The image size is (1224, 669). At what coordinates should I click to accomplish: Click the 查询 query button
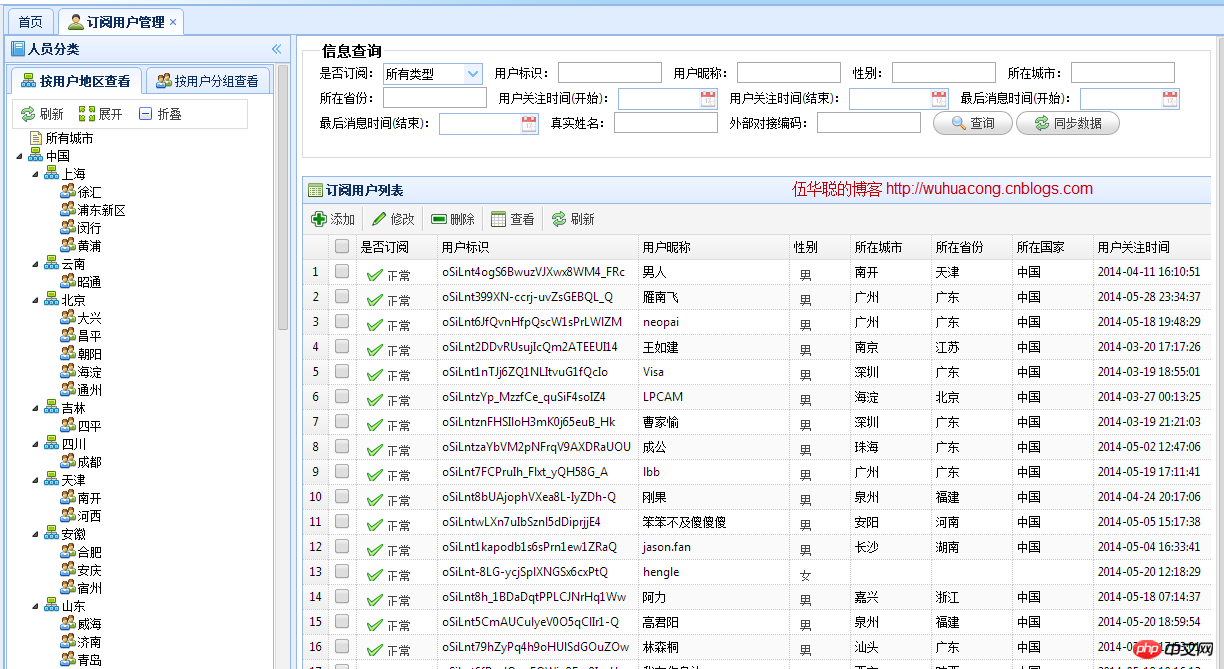coord(972,124)
